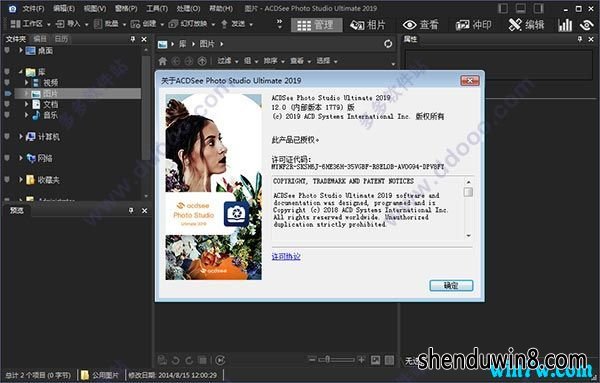The width and height of the screenshot is (600, 383).
Task: Open the 冲印 develop mode
Action: tap(473, 25)
